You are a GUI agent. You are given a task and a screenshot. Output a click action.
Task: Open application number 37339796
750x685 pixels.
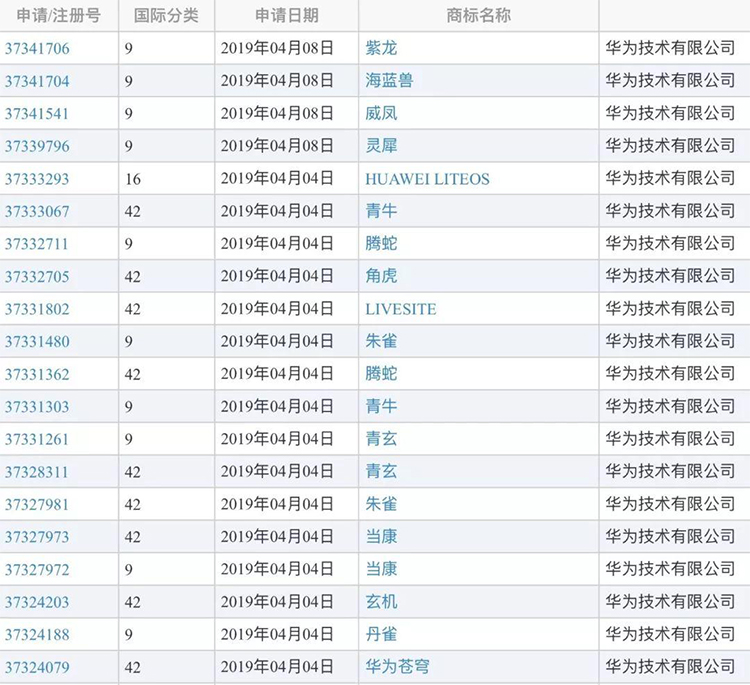(37, 146)
